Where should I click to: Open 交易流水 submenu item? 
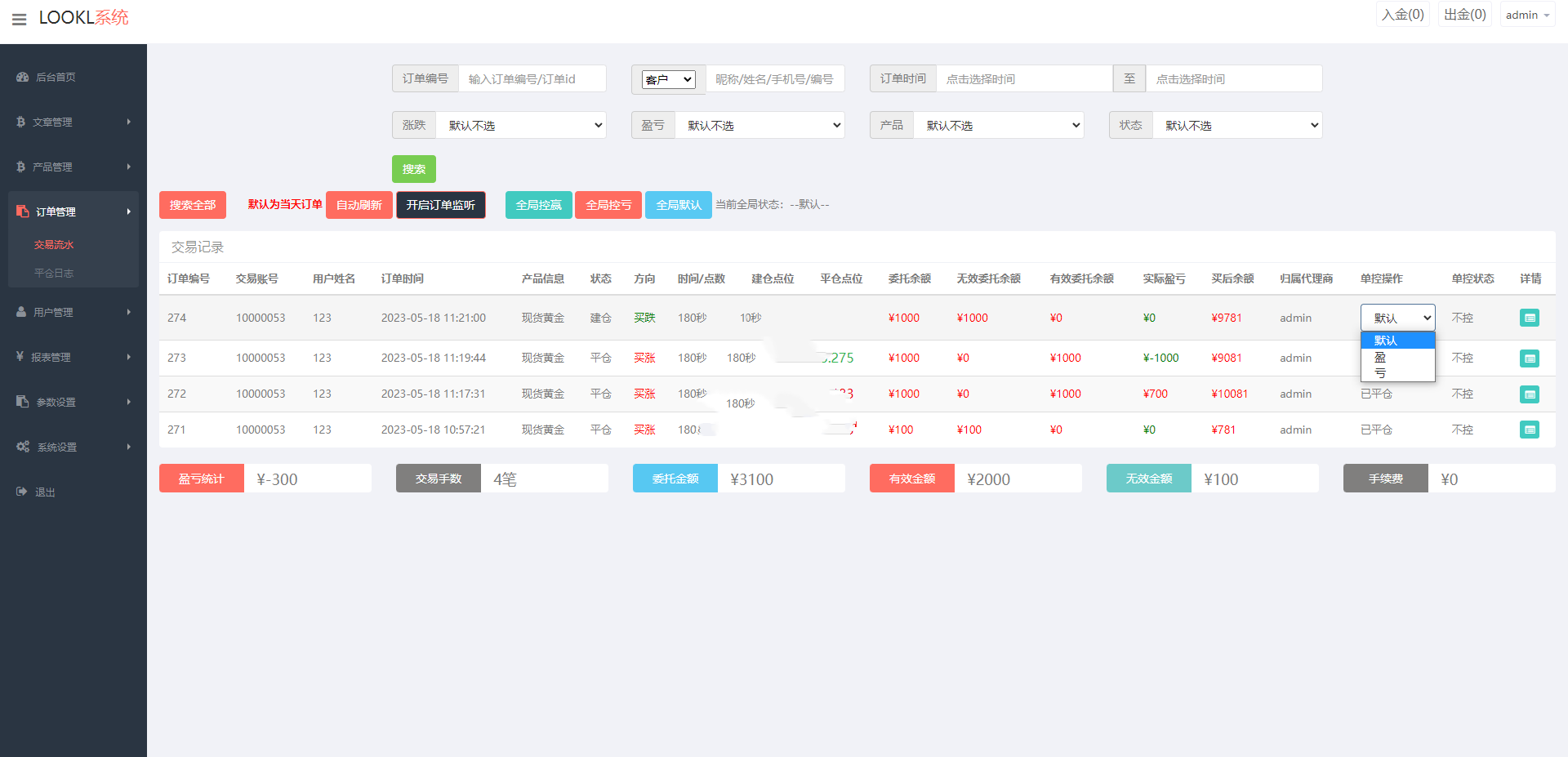pos(54,245)
